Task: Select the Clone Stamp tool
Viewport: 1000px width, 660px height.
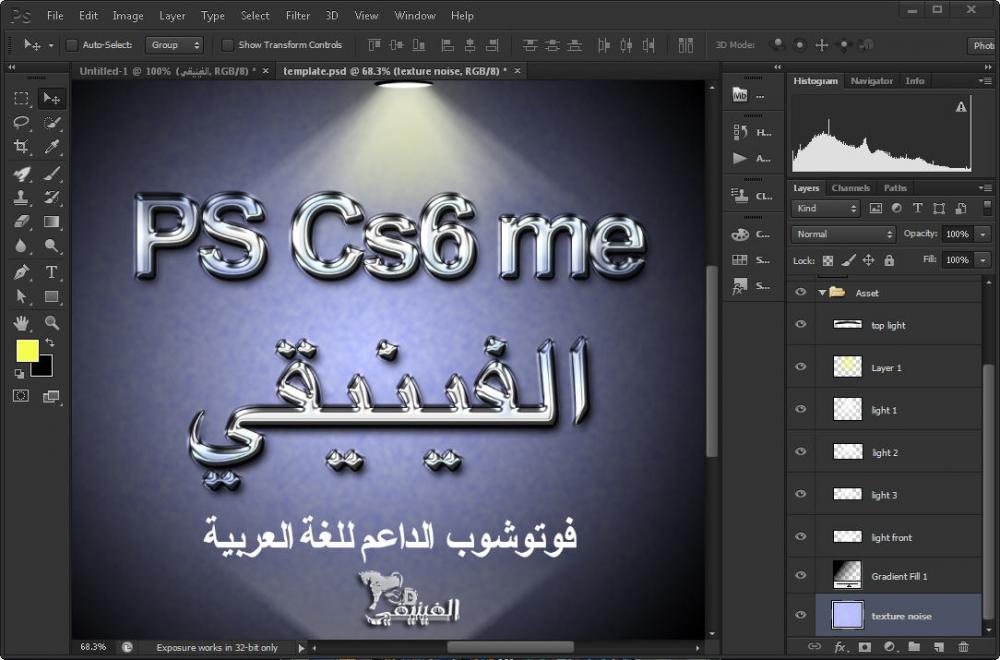Action: [22, 198]
